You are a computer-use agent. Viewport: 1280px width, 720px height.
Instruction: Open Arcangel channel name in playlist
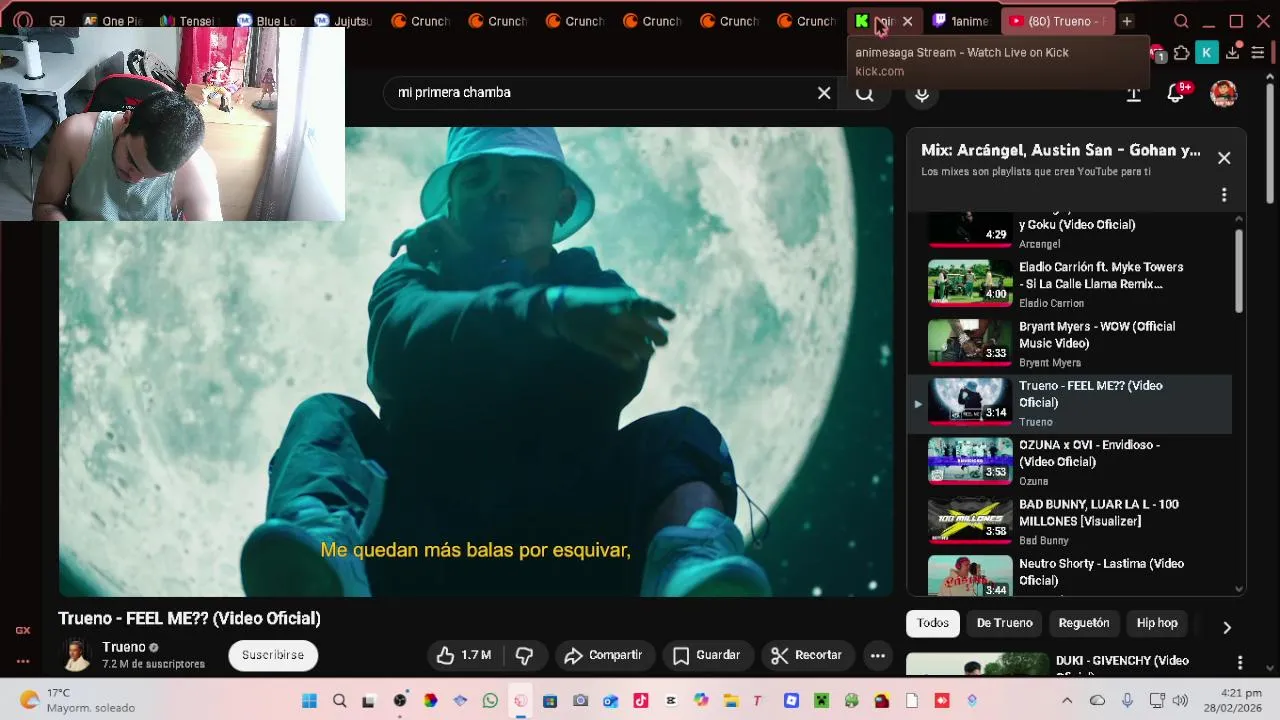(x=1040, y=244)
